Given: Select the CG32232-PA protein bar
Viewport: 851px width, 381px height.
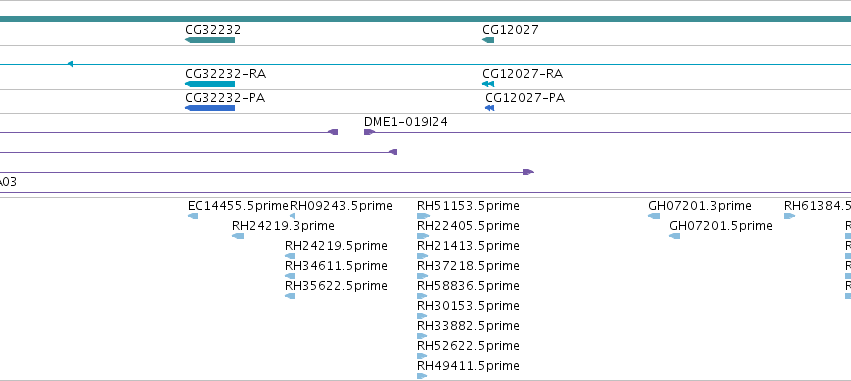Looking at the screenshot, I should [210, 108].
